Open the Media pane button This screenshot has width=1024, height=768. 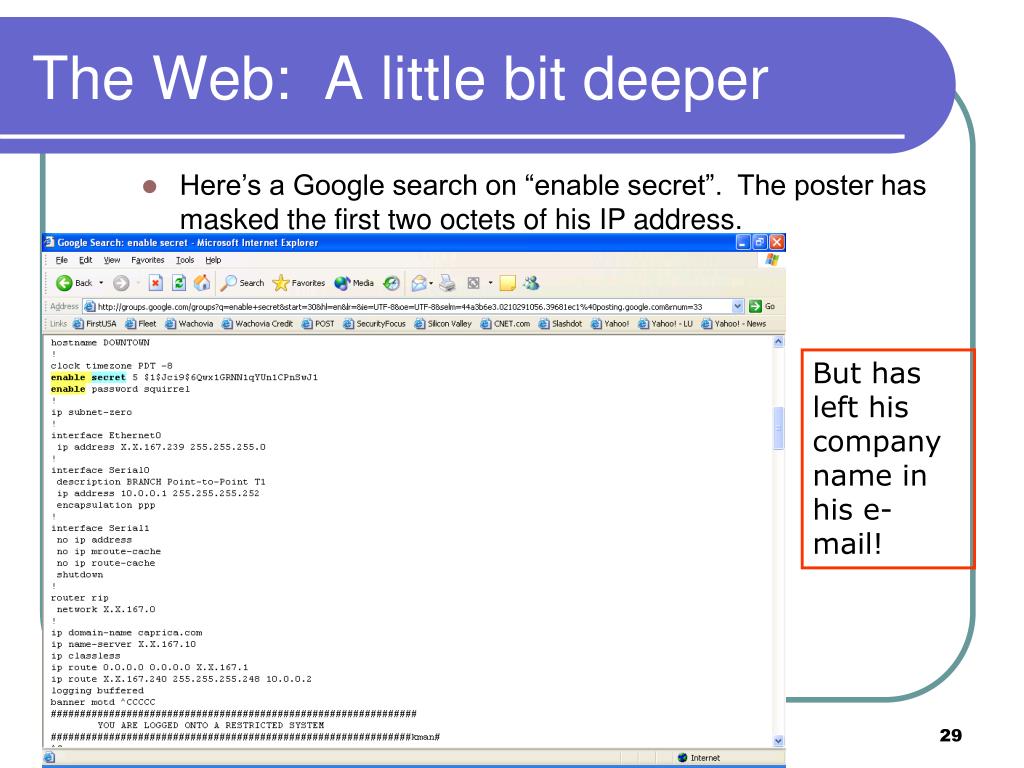coord(354,283)
